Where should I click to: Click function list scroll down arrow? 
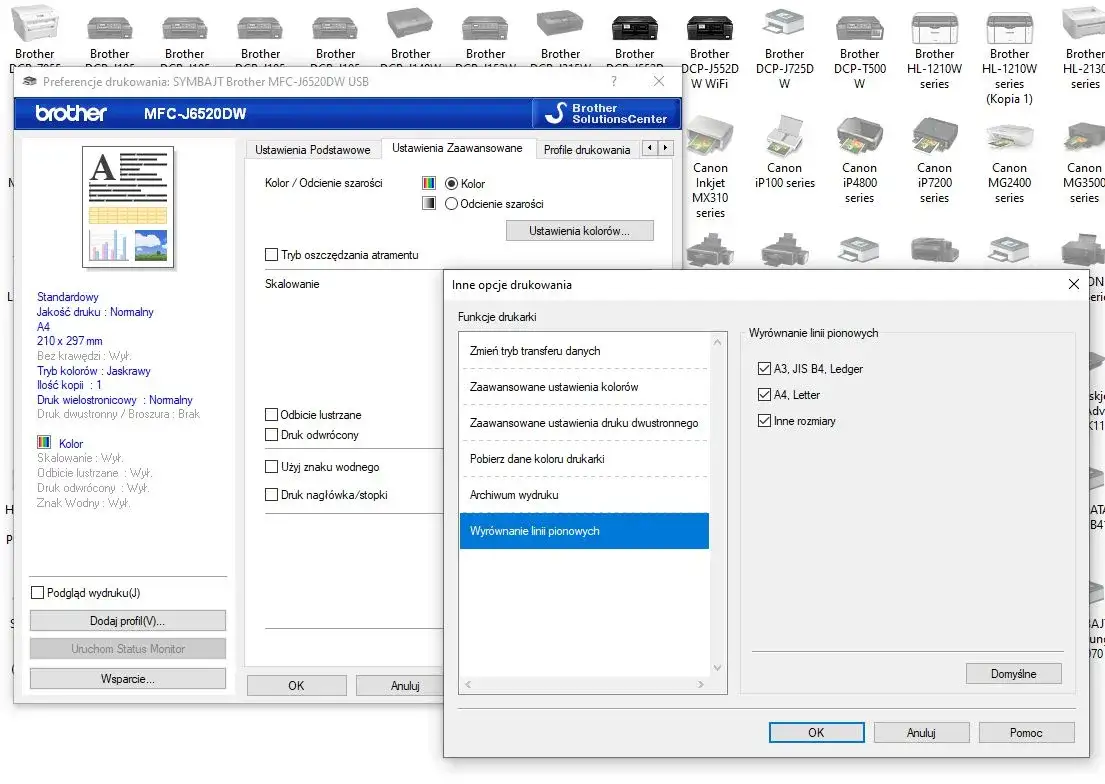(717, 668)
